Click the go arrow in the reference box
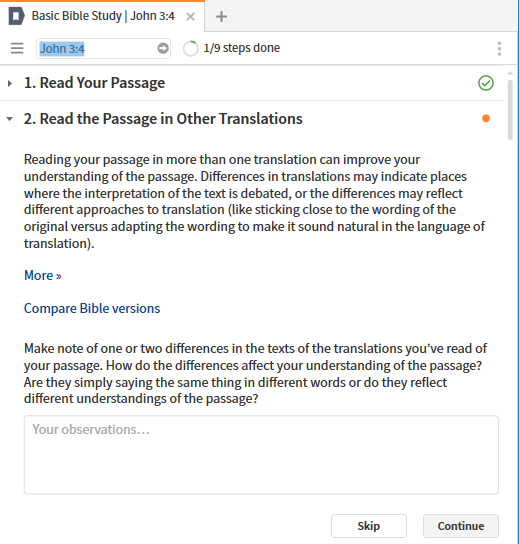Screen dimensions: 519x544 tap(163, 48)
